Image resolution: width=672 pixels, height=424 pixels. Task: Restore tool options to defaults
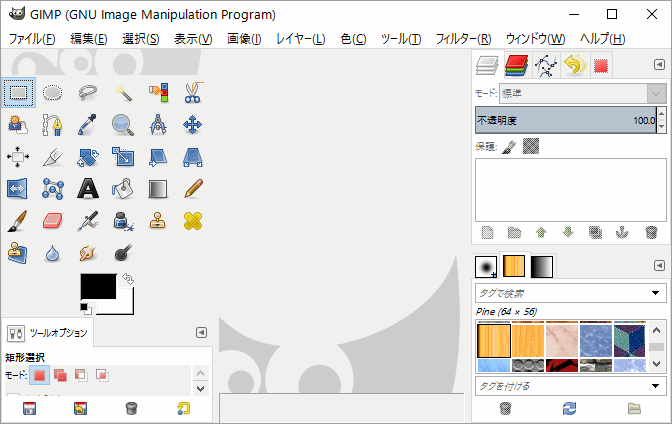pos(183,408)
